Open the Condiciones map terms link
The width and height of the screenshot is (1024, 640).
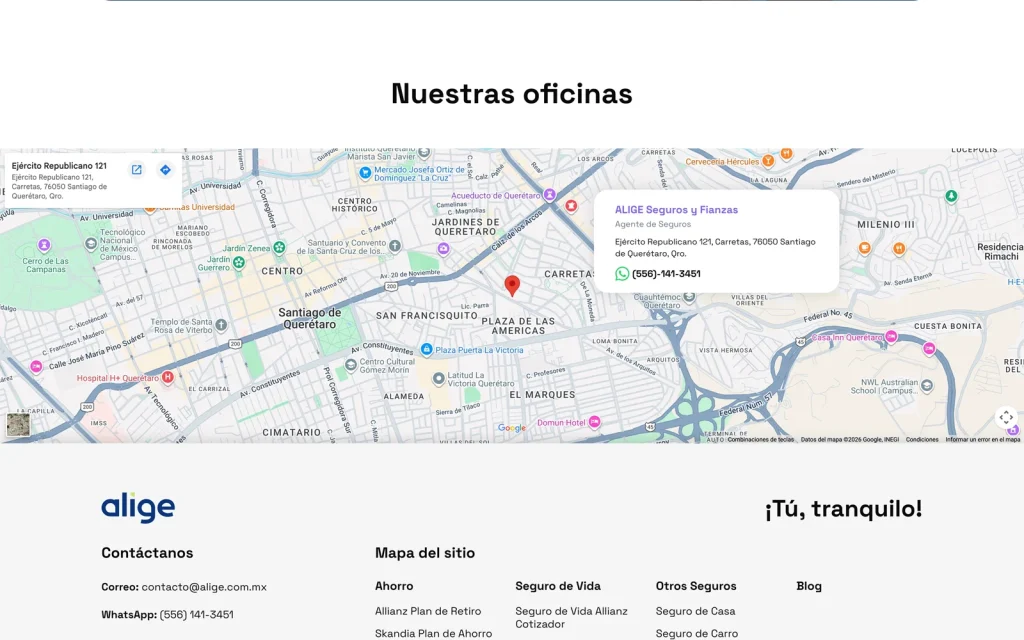click(921, 440)
